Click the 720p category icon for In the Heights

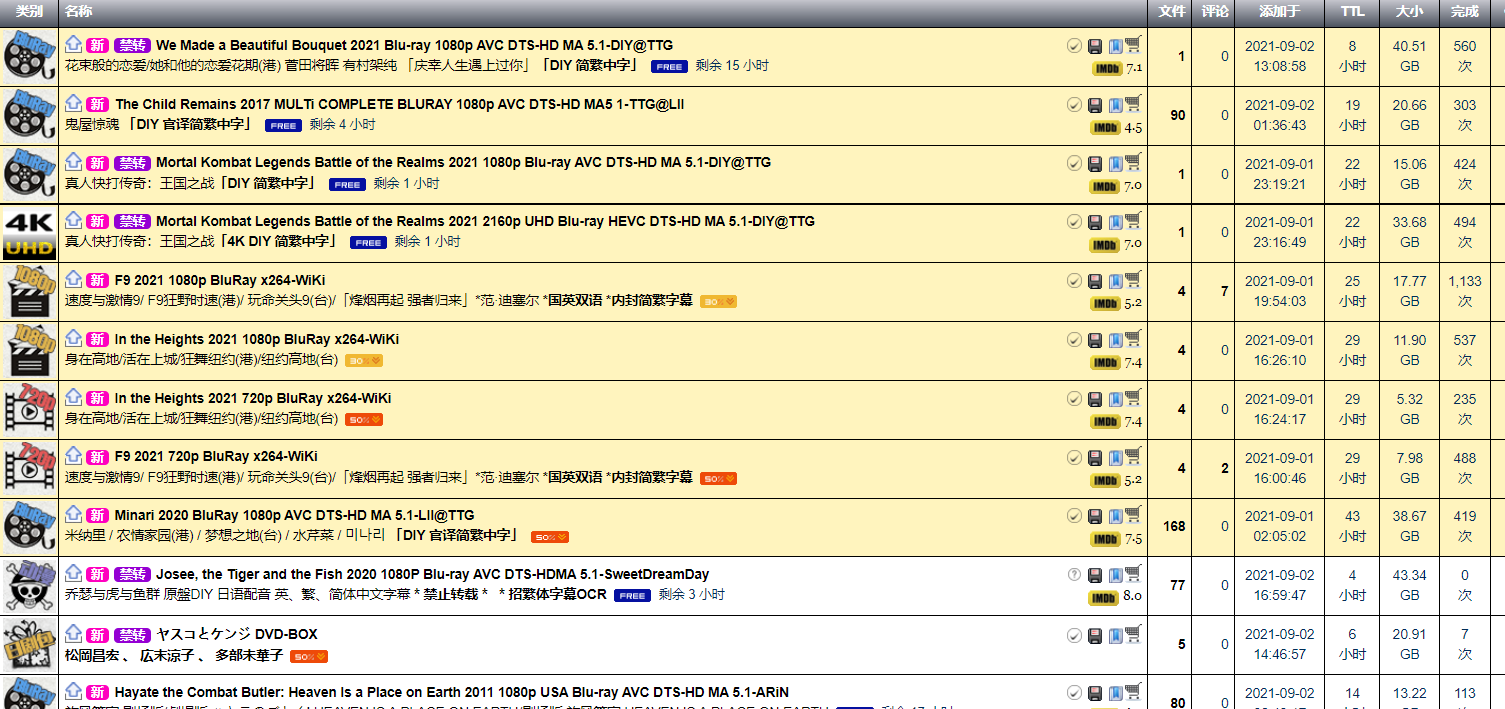(29, 410)
